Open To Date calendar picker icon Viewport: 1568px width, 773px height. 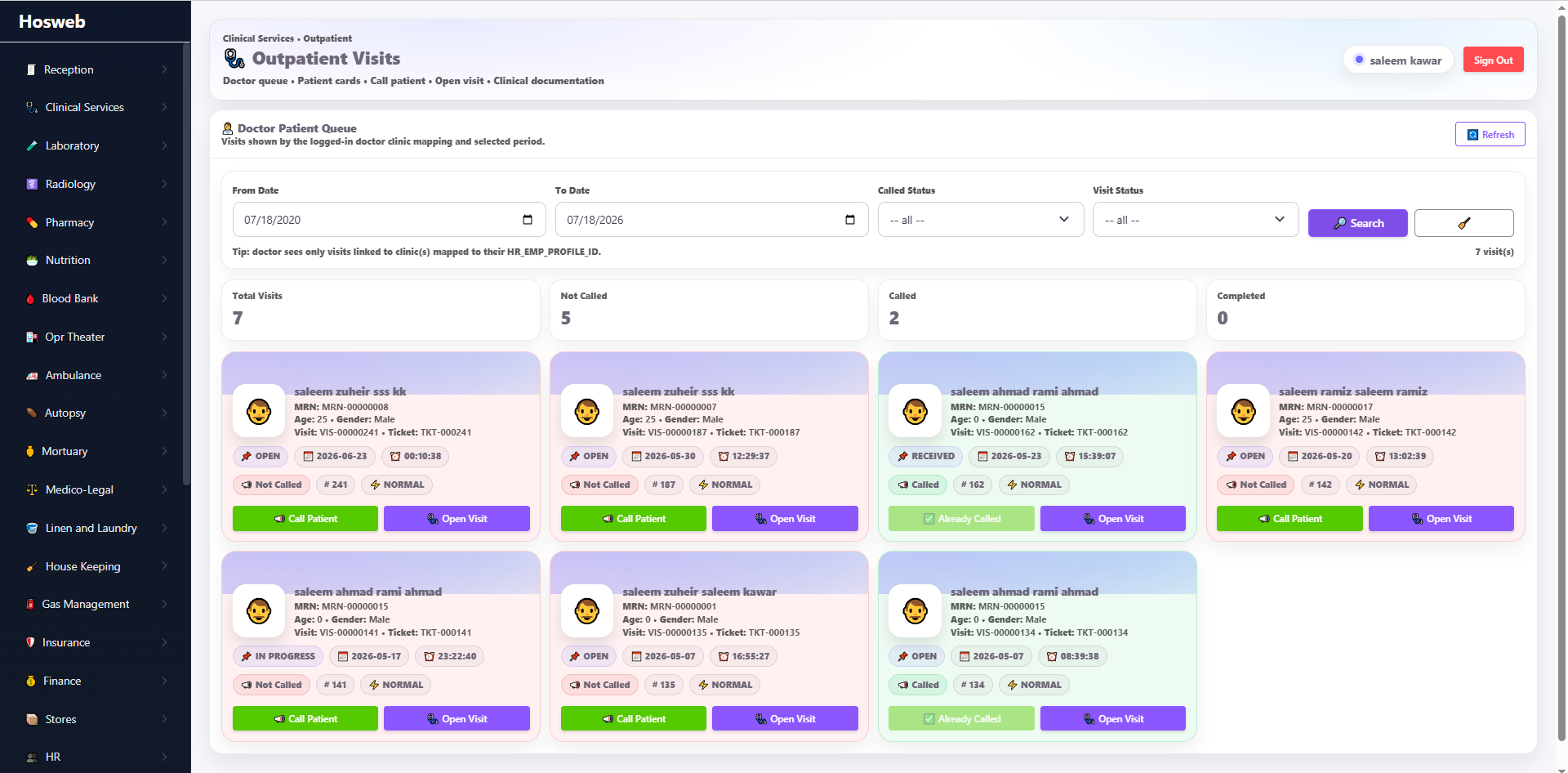850,220
